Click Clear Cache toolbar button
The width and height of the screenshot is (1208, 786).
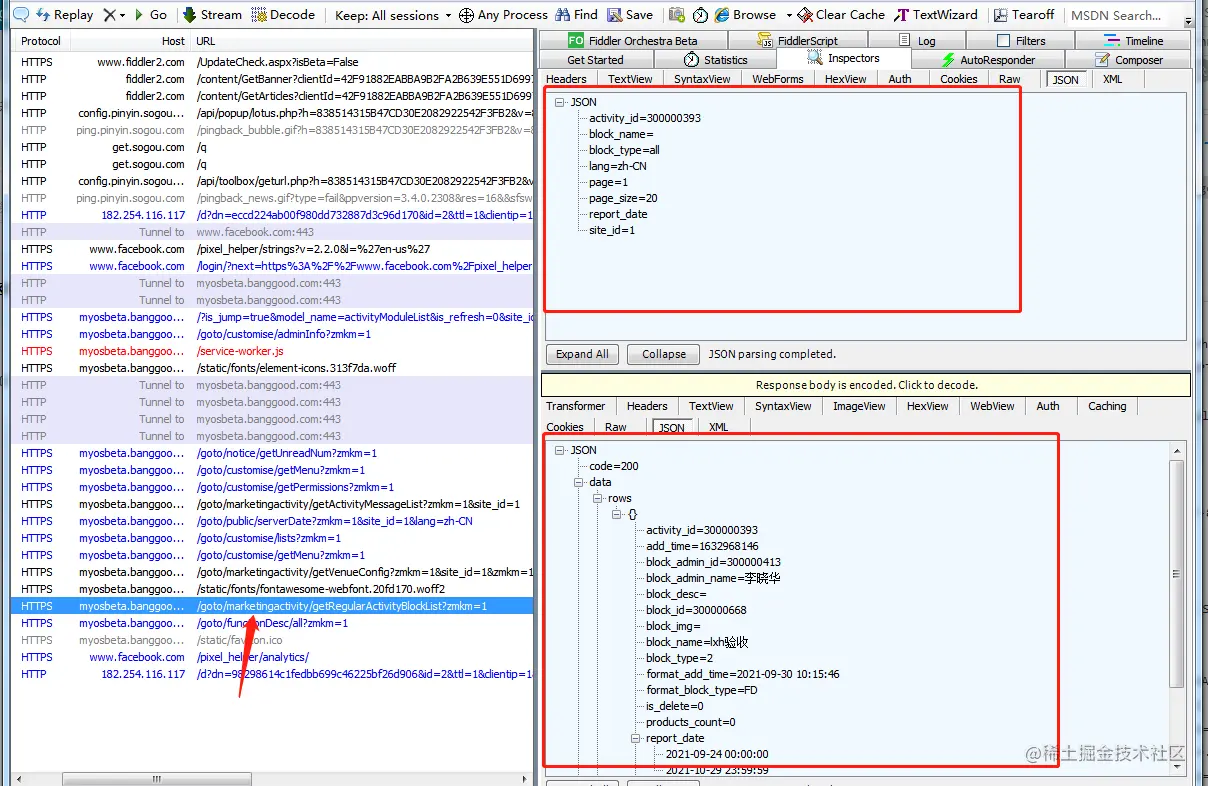click(841, 15)
